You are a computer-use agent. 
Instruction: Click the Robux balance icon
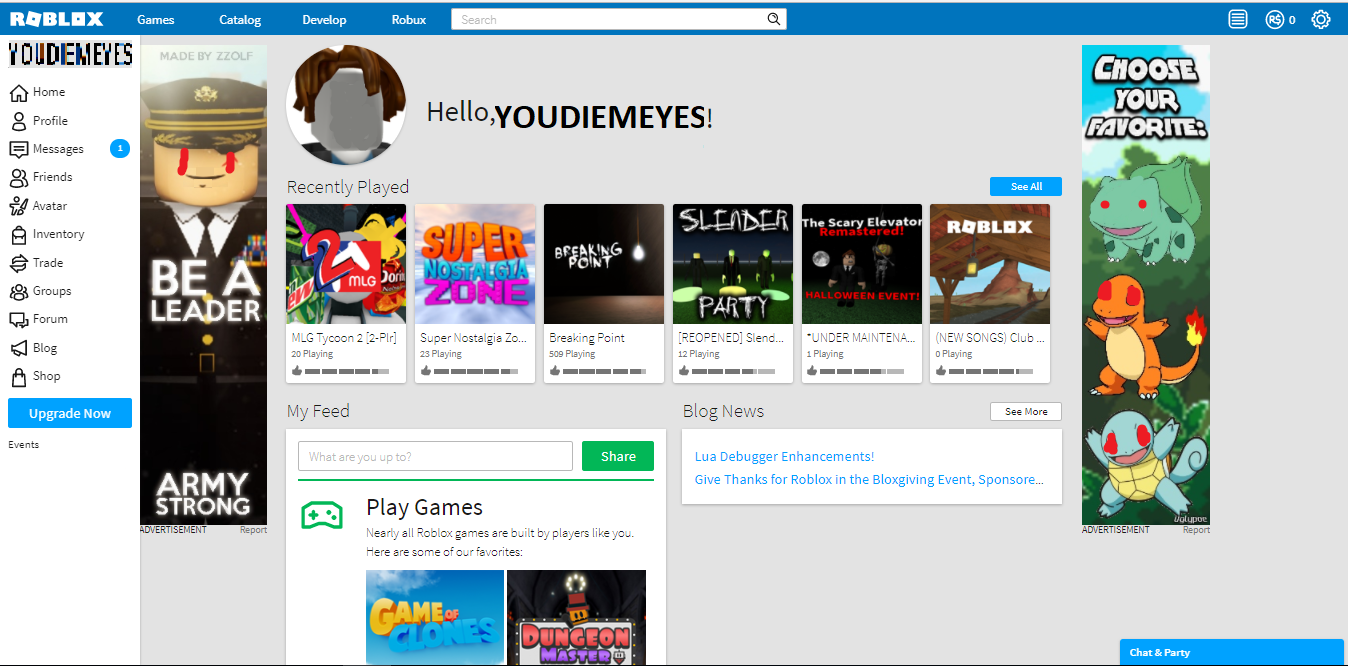pyautogui.click(x=1274, y=19)
